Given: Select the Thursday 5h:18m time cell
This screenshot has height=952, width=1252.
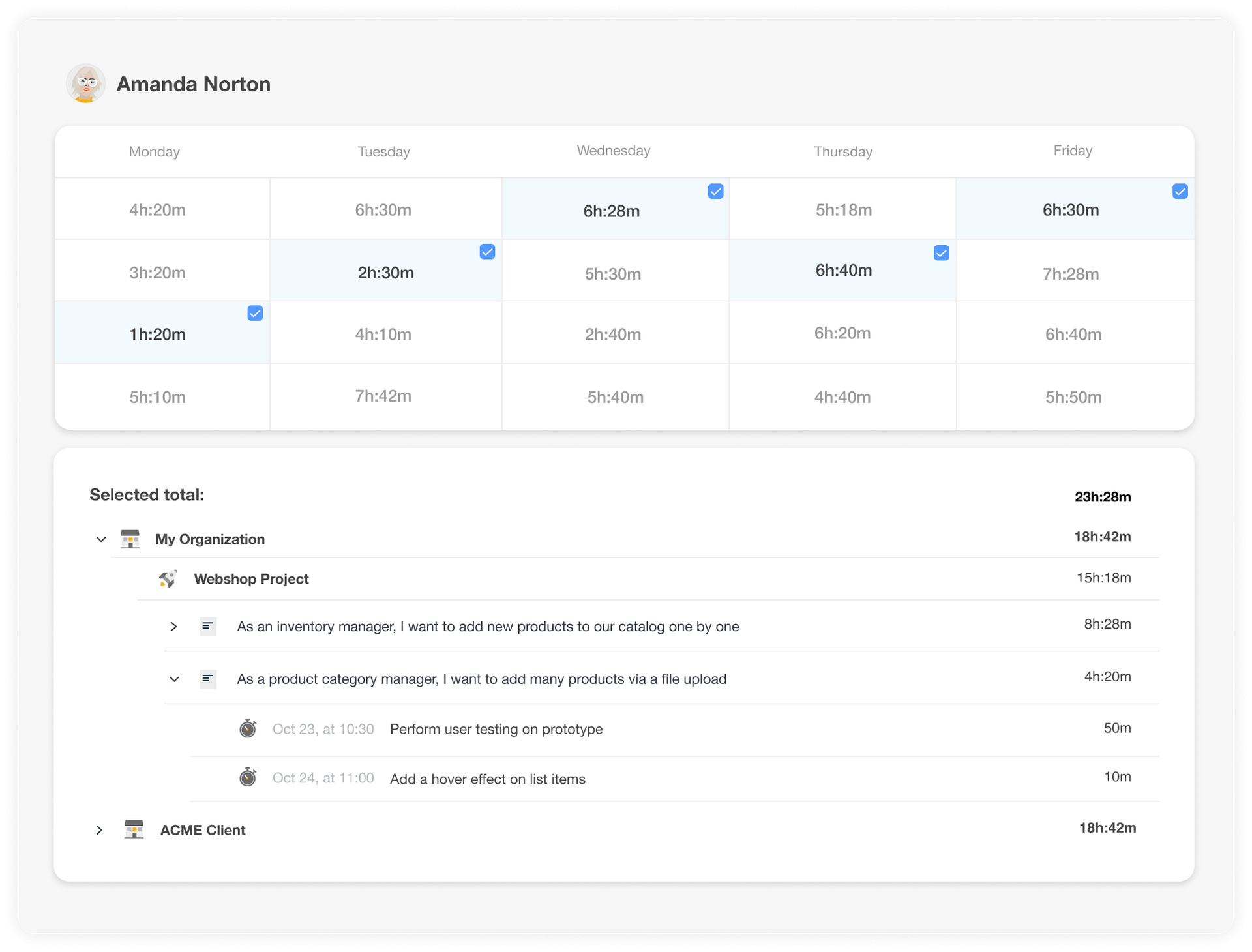Looking at the screenshot, I should pyautogui.click(x=843, y=210).
